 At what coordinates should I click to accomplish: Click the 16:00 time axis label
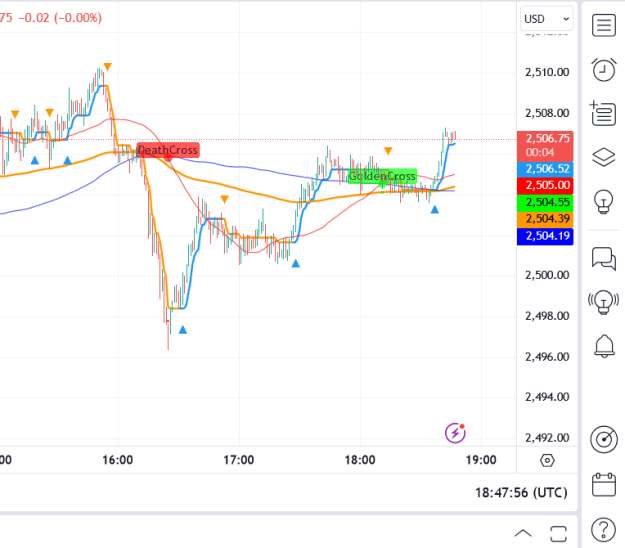(118, 460)
